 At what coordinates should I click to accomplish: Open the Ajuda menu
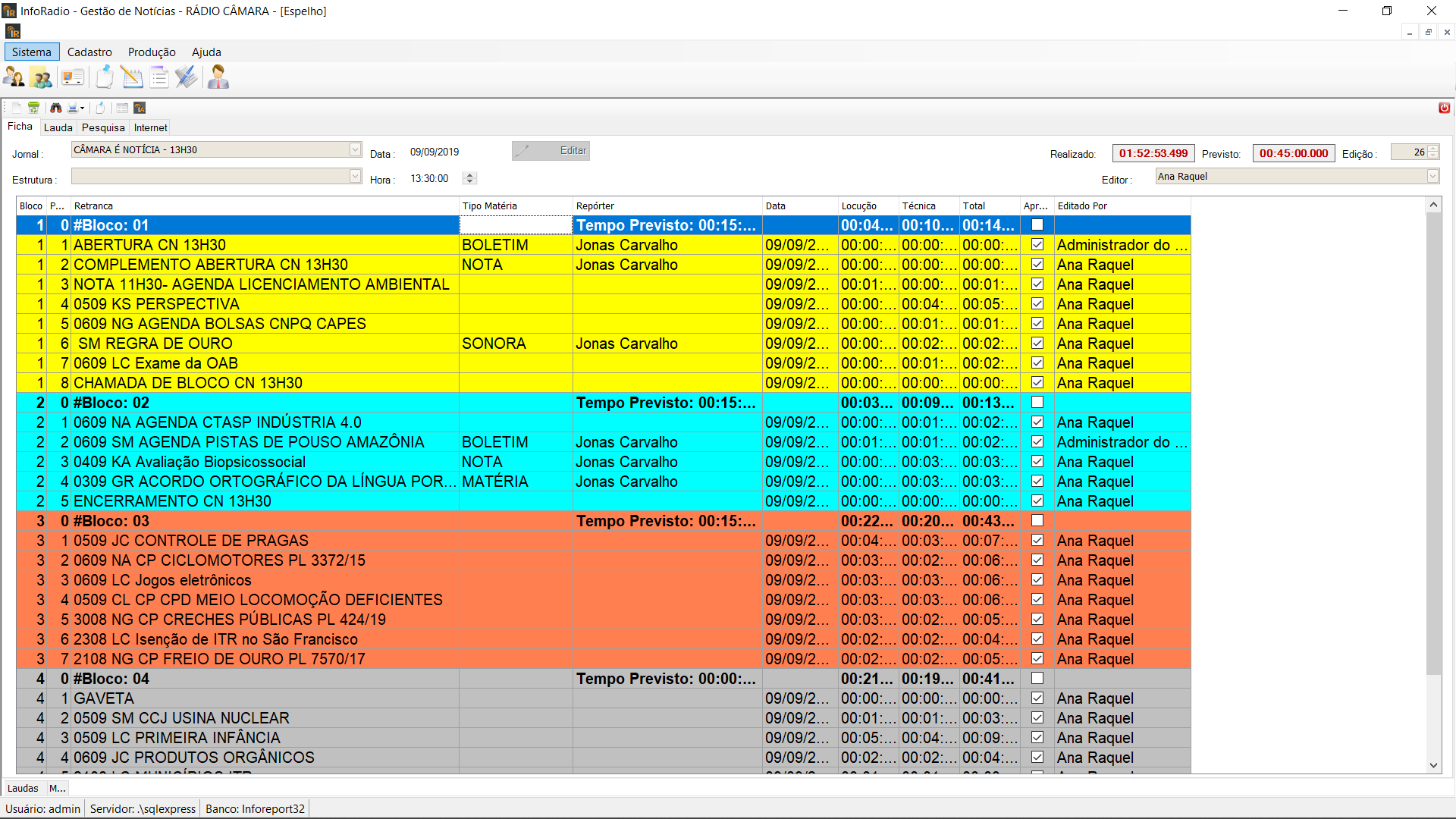pyautogui.click(x=206, y=52)
